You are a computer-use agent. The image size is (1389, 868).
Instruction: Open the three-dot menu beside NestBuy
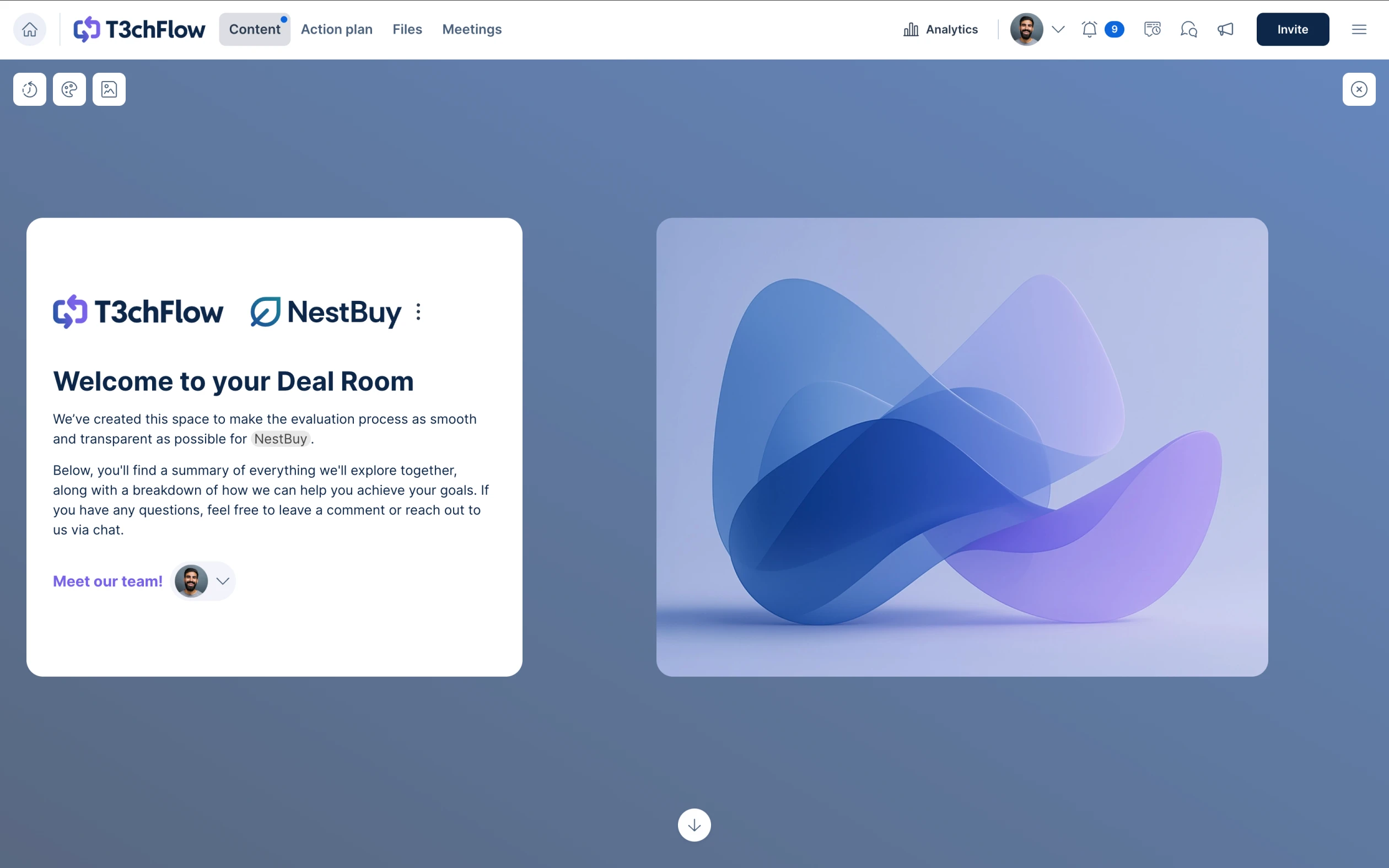(x=418, y=312)
